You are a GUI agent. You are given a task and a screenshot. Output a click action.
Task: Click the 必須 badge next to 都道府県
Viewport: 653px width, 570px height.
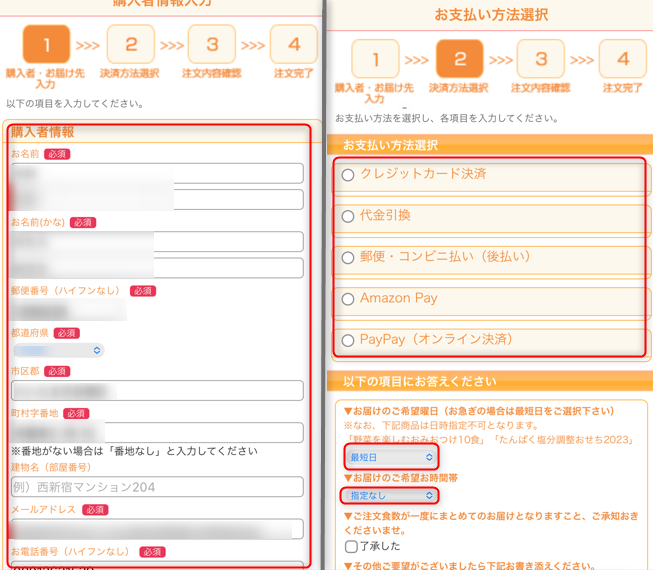[67, 333]
